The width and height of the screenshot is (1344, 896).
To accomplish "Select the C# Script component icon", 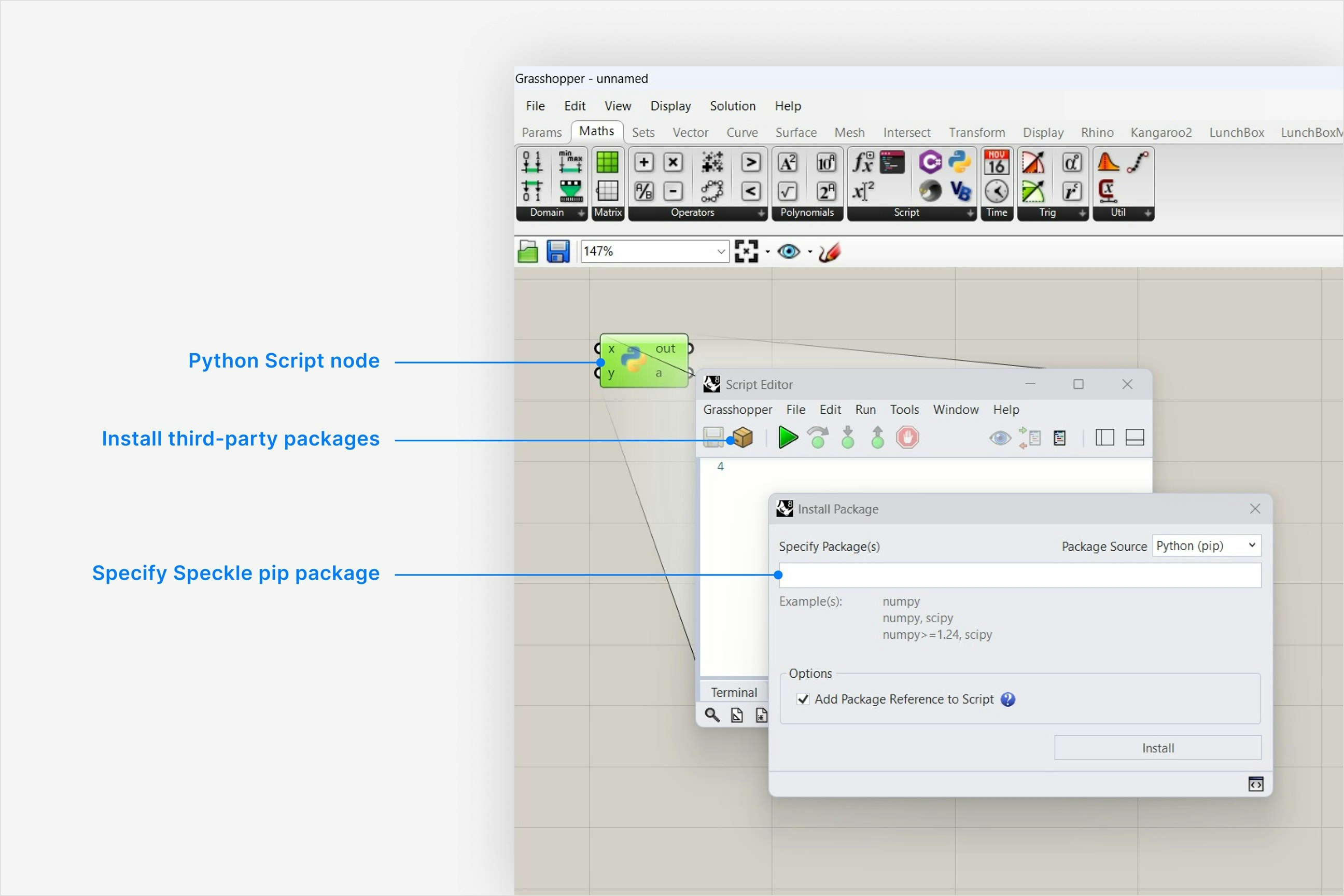I will point(930,162).
